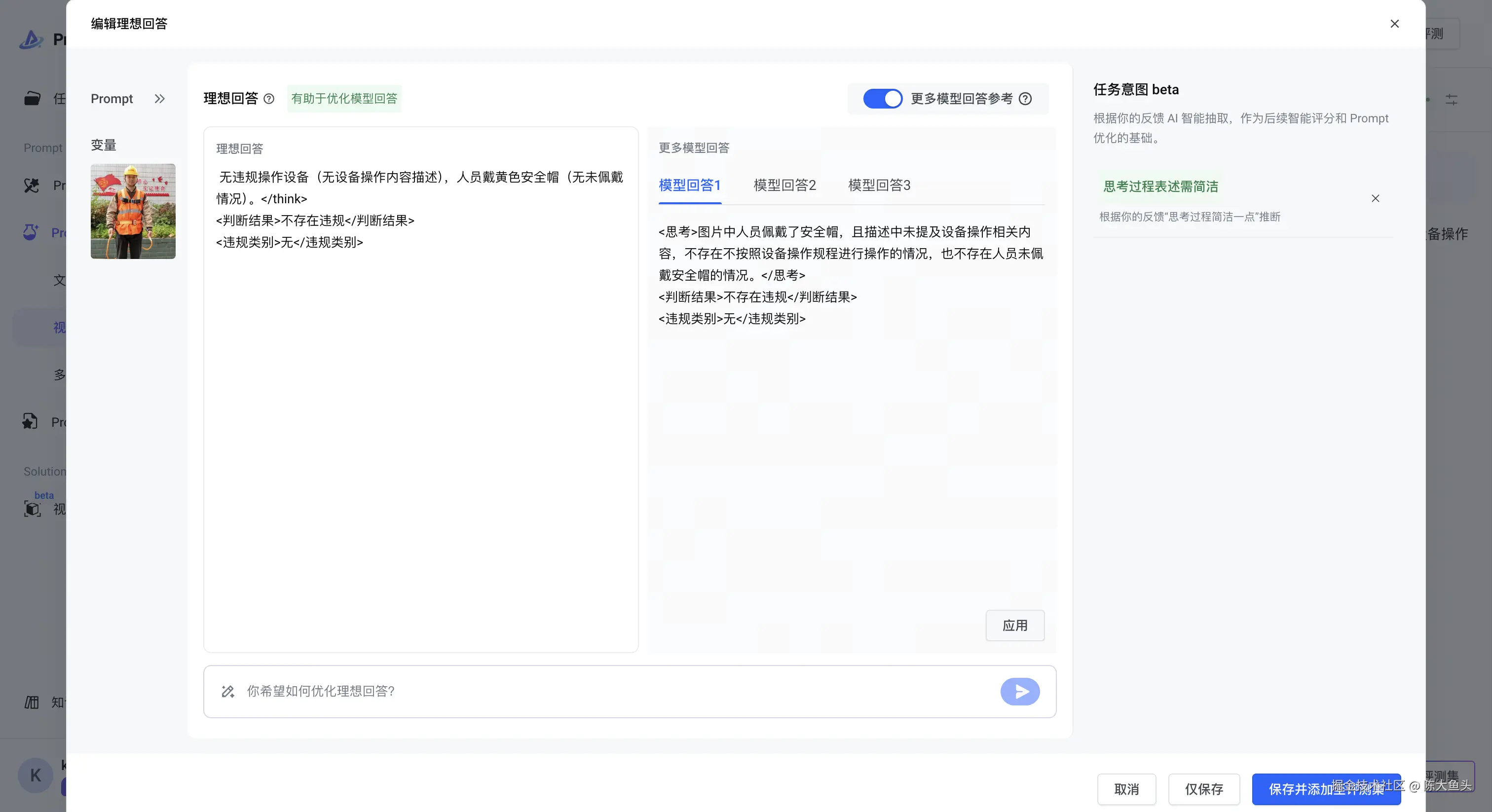Image resolution: width=1492 pixels, height=812 pixels.
Task: Remove the 思考过程表述需简洁 intent with X
Action: tap(1375, 199)
